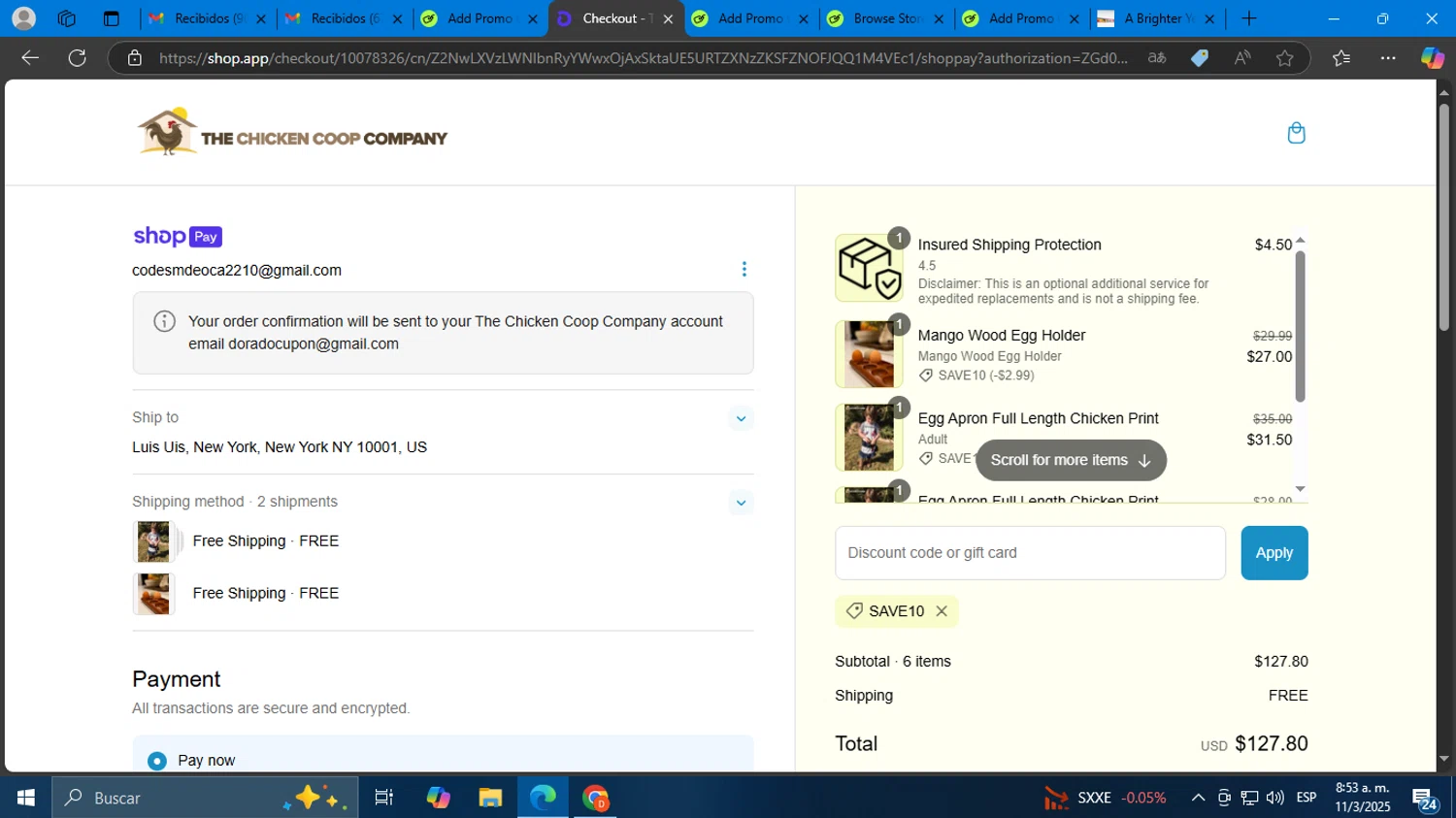Open Task View on taskbar

384,798
